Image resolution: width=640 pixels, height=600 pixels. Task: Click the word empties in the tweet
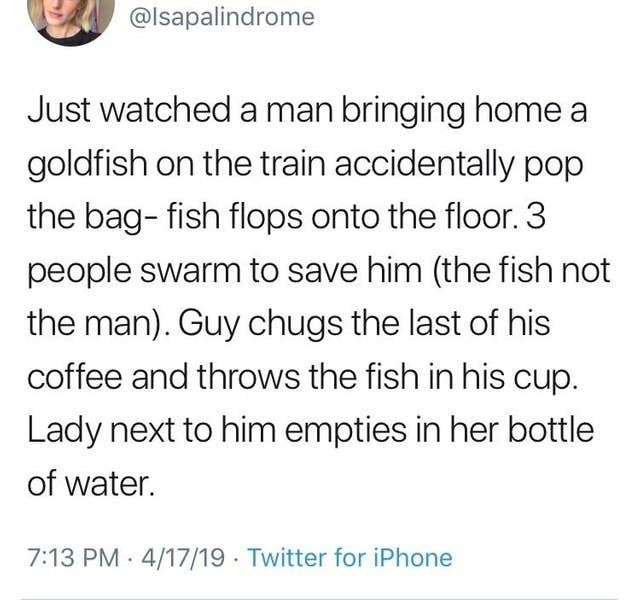(346, 431)
